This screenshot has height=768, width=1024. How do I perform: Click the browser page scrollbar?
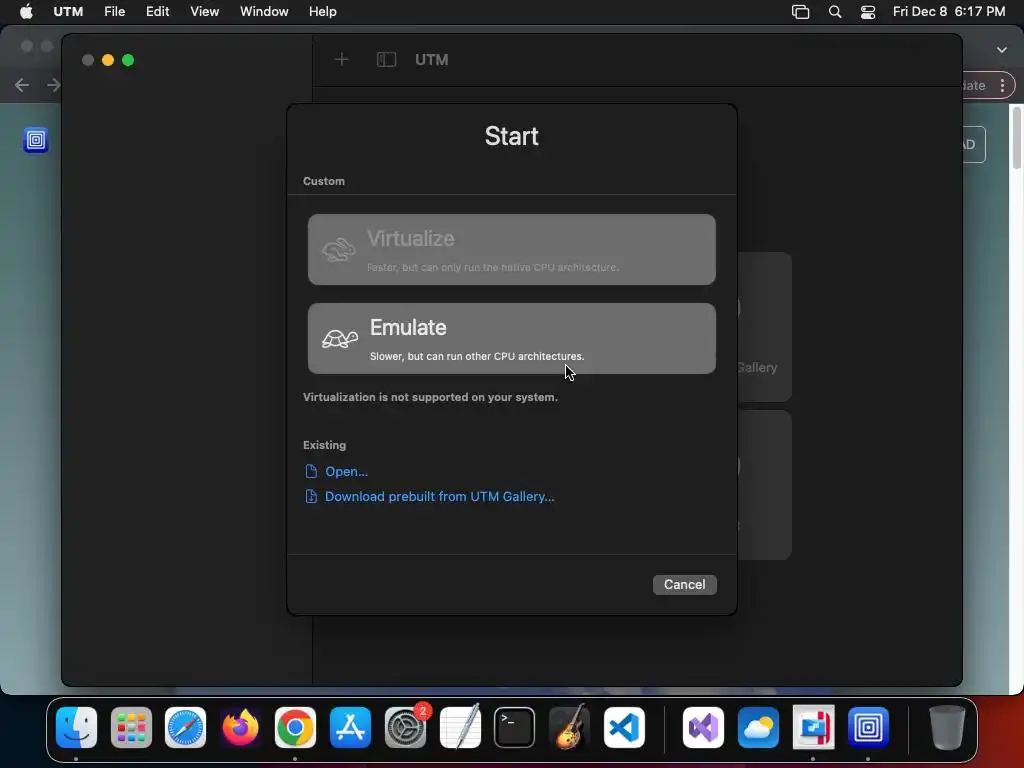click(x=1016, y=138)
